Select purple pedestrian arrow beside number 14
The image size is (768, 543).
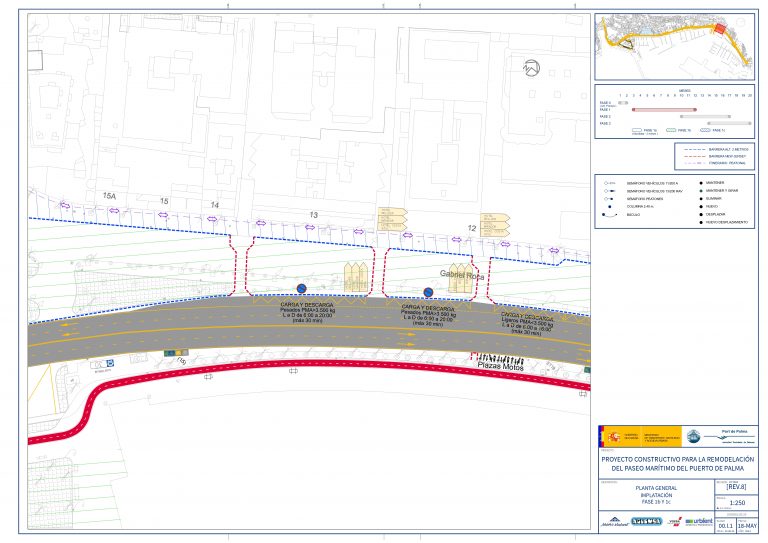(212, 219)
